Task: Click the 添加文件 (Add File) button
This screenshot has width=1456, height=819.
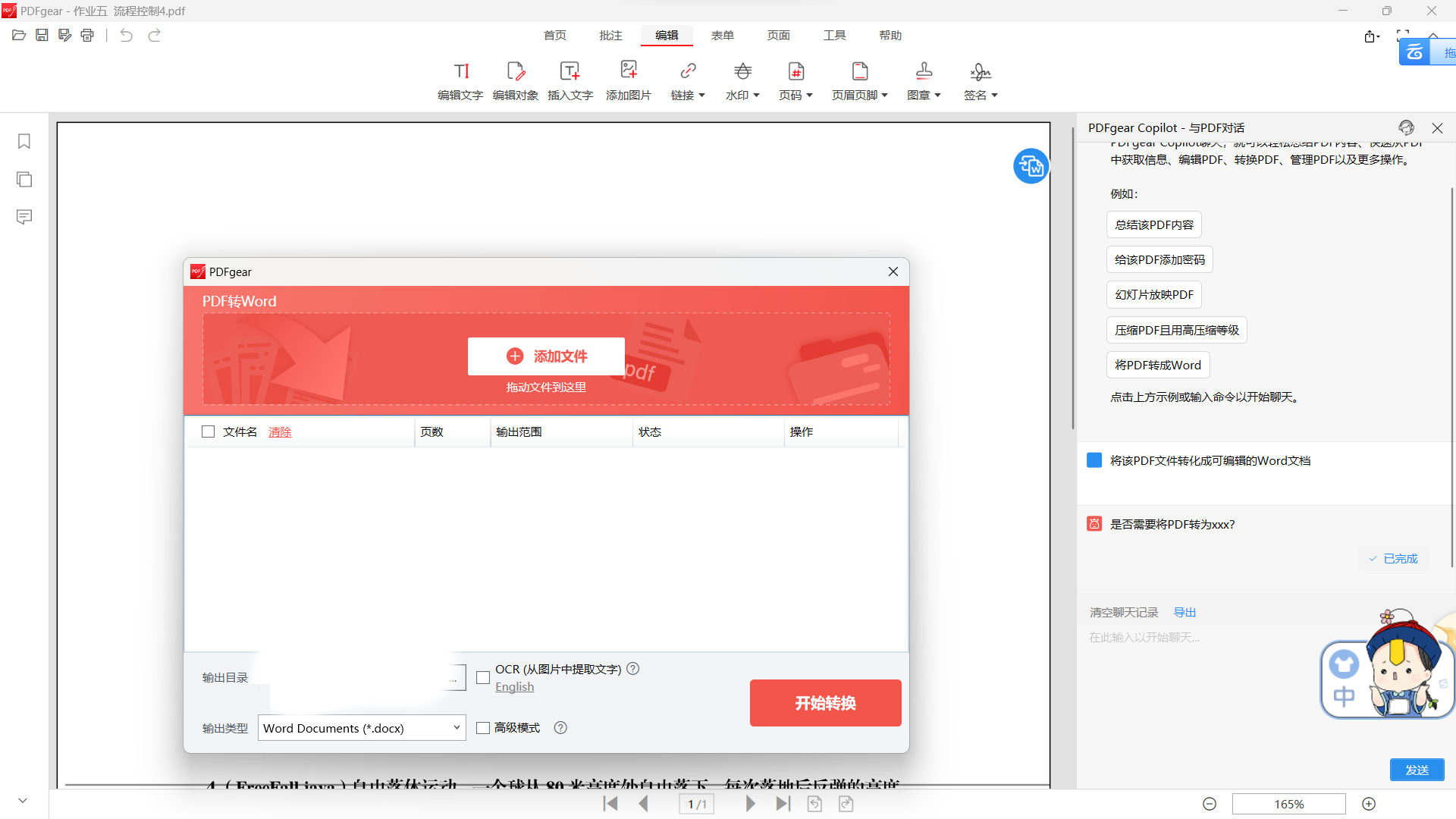Action: (x=546, y=356)
